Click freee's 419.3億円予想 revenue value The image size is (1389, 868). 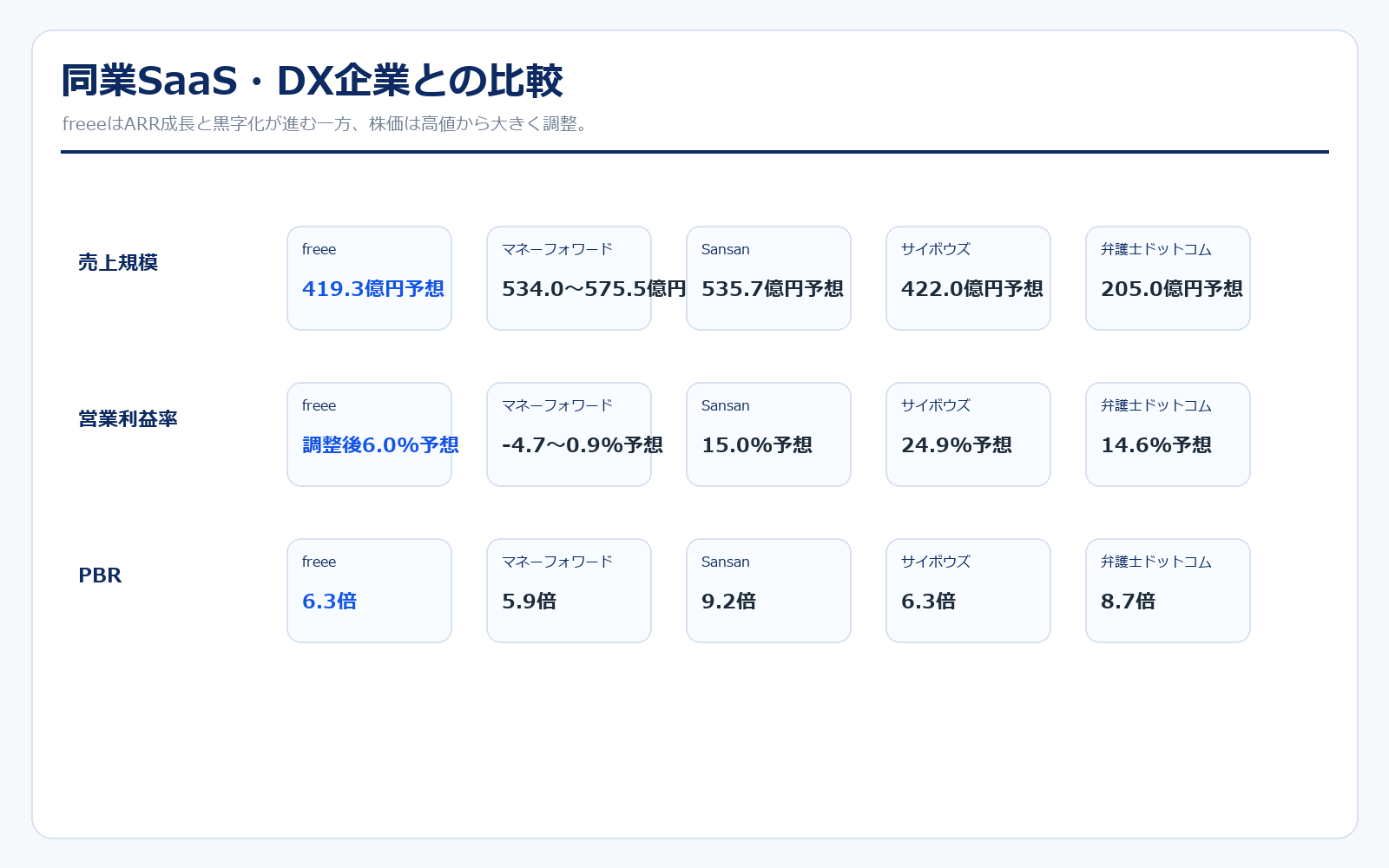373,288
